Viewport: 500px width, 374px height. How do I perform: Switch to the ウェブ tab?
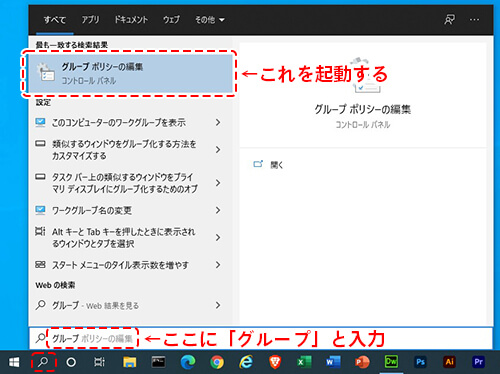[x=171, y=20]
